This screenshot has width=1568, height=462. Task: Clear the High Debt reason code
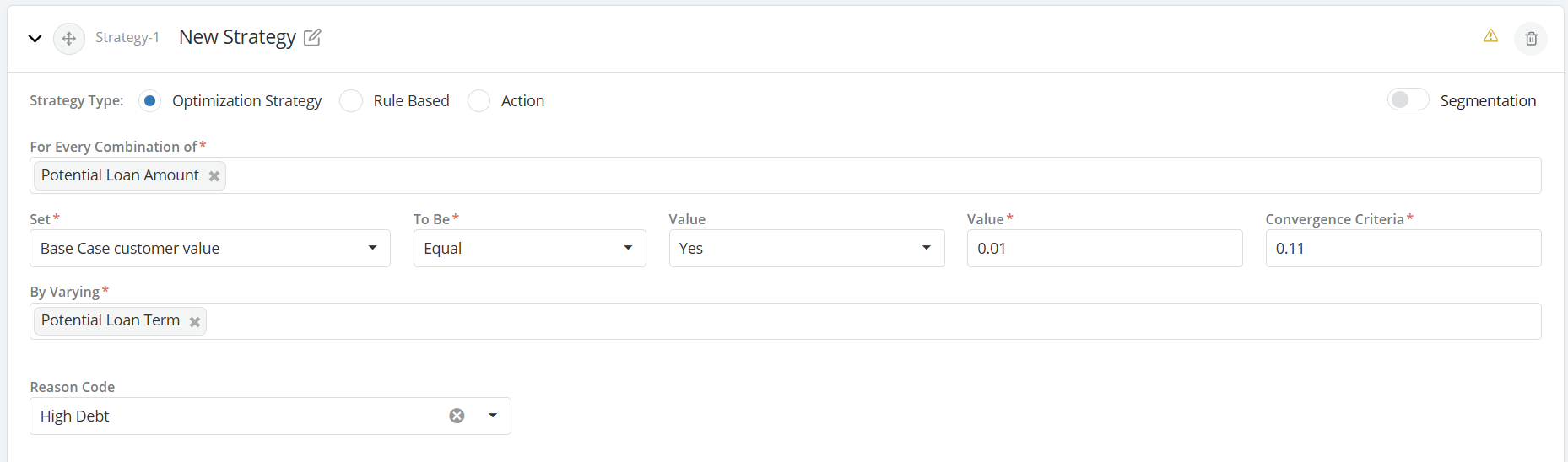click(457, 416)
